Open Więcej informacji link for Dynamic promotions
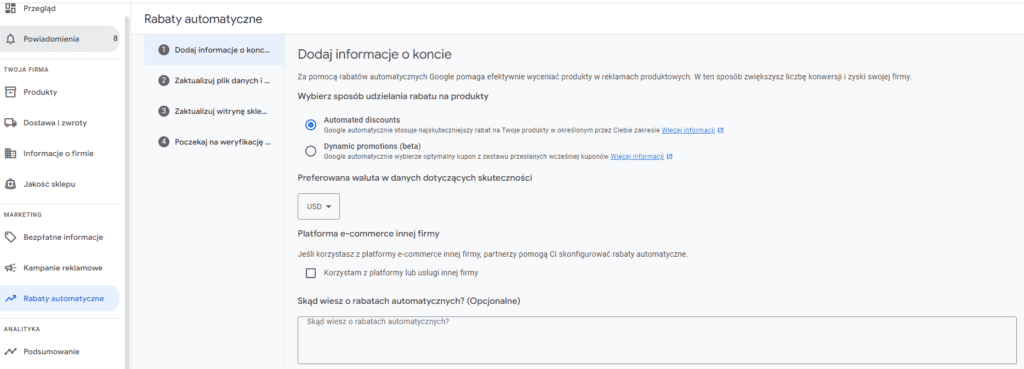This screenshot has height=369, width=1024. click(x=637, y=157)
